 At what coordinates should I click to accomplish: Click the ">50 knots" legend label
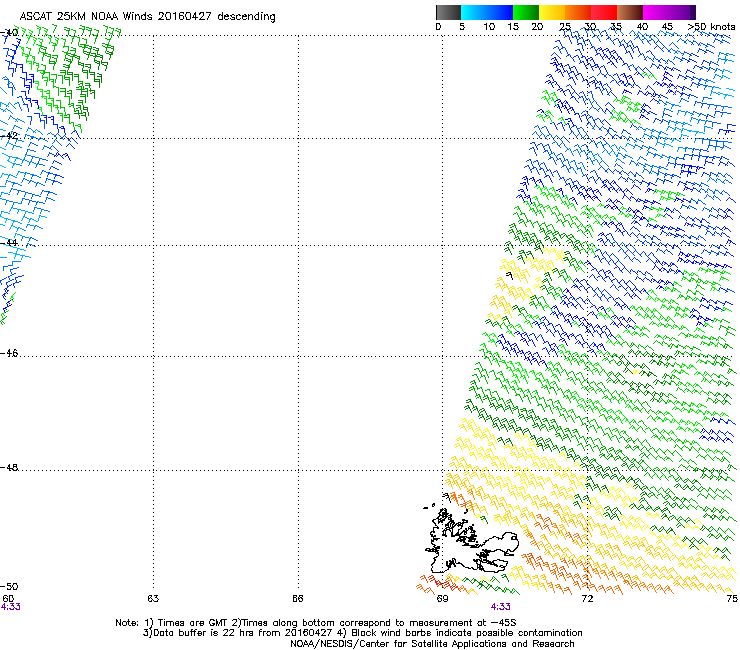click(712, 27)
